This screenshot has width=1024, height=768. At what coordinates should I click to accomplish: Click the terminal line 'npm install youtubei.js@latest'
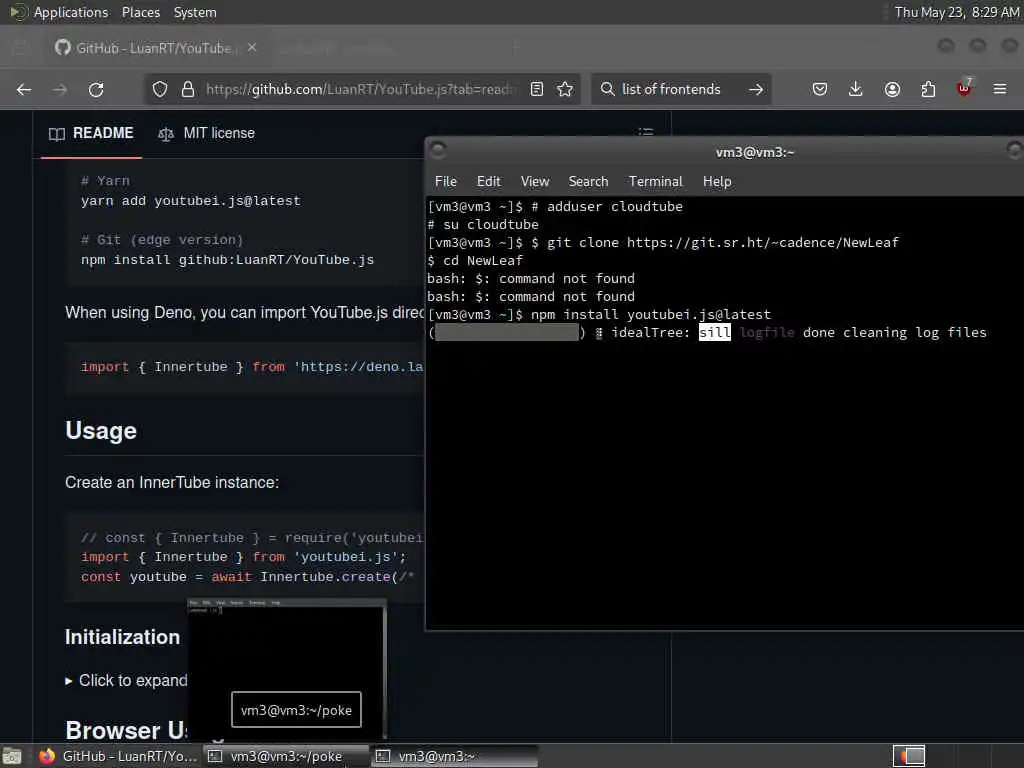[x=650, y=315]
